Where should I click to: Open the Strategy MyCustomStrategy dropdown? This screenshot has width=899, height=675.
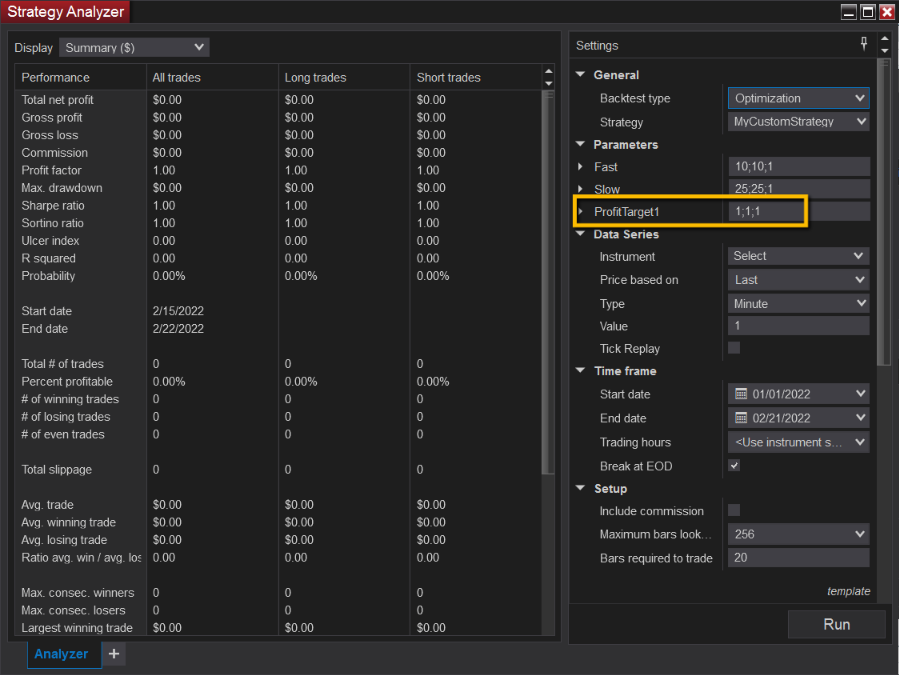pos(799,122)
